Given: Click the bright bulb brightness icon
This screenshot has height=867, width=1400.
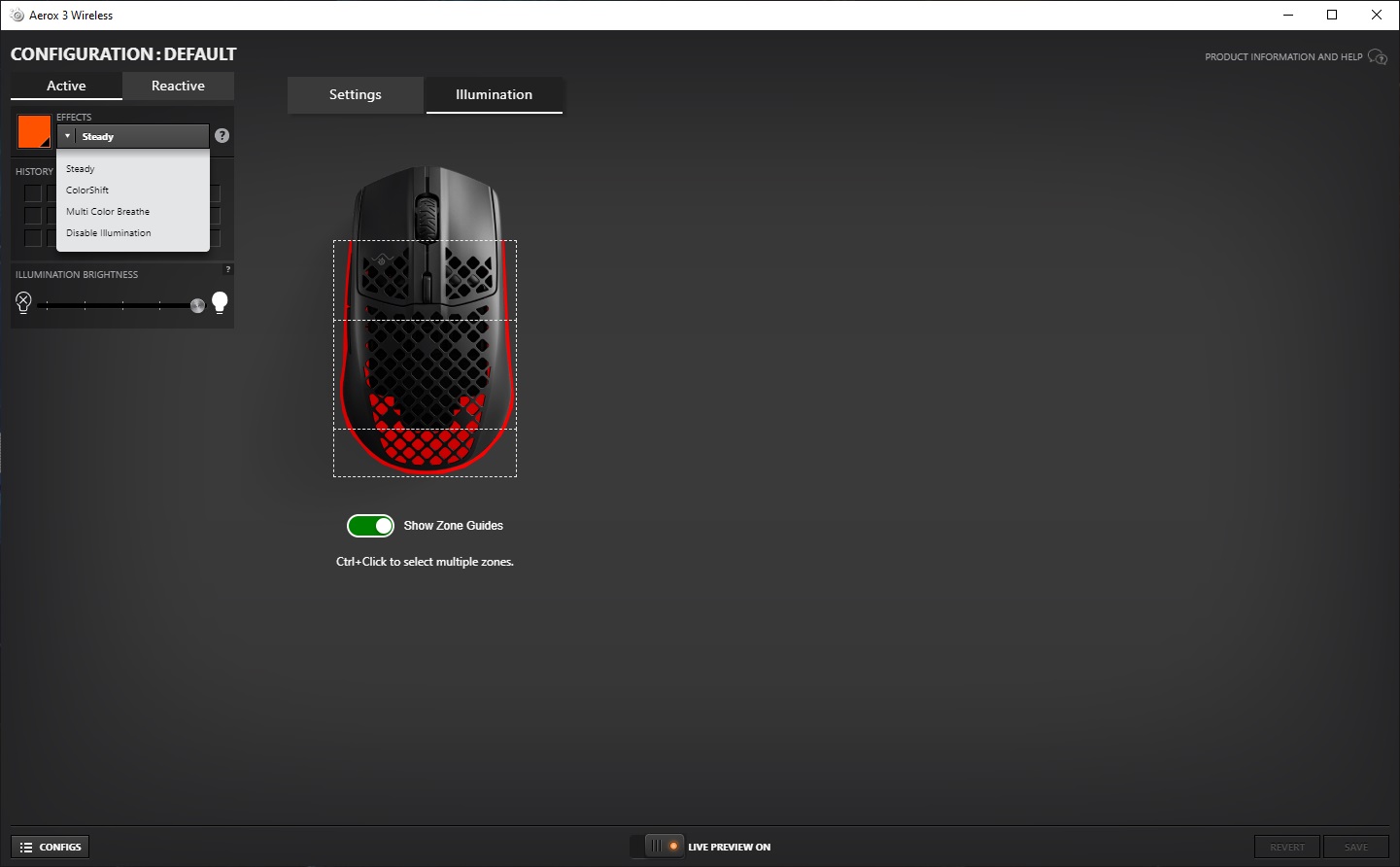Looking at the screenshot, I should [221, 303].
